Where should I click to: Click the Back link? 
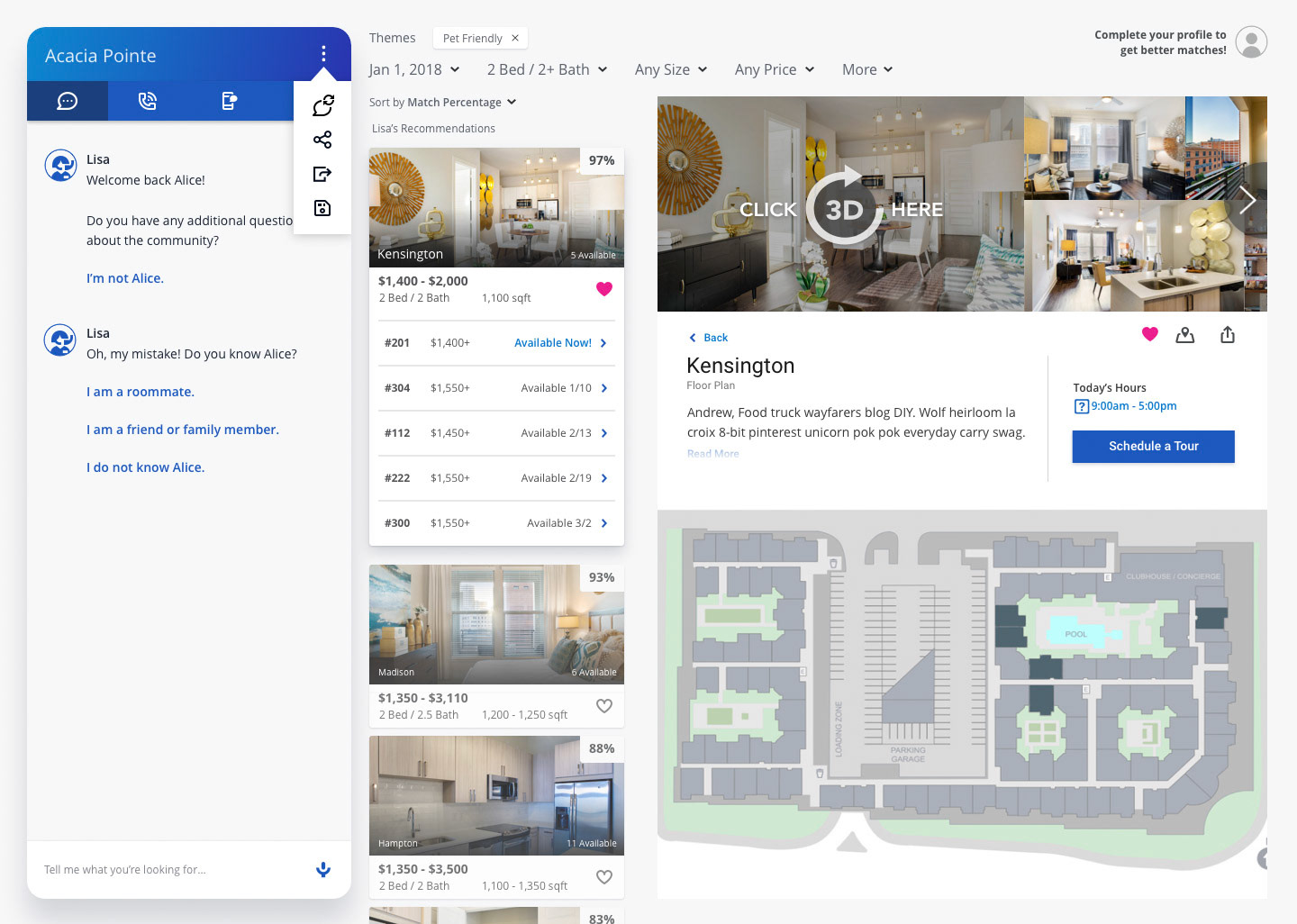point(709,338)
